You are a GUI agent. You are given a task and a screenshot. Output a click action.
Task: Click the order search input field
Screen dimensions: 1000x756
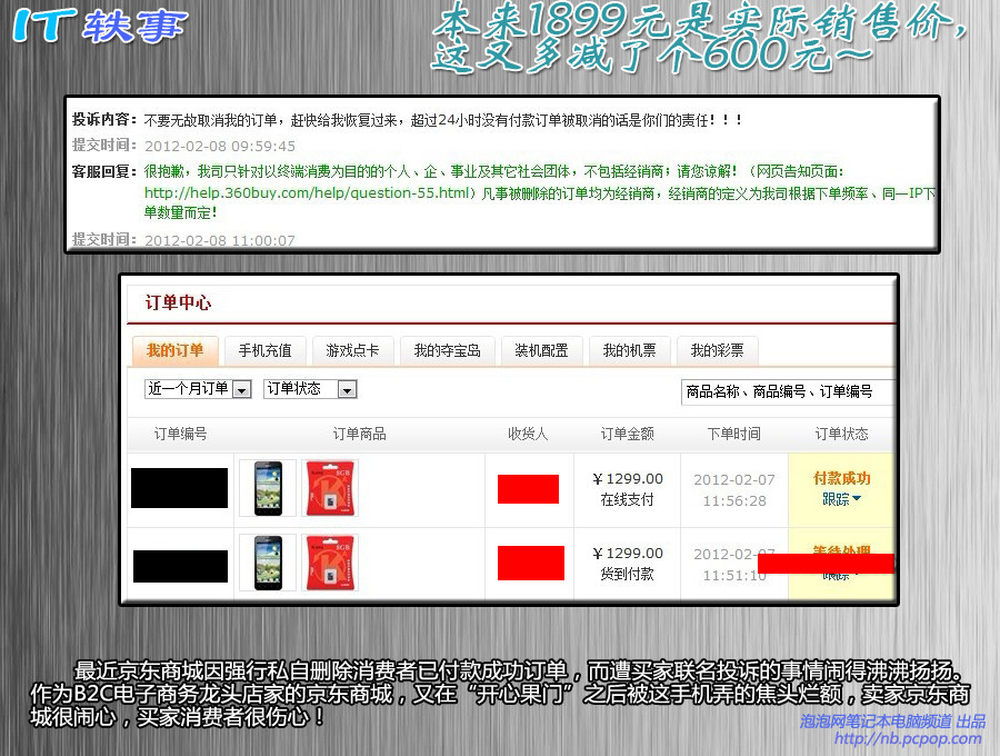tap(788, 392)
